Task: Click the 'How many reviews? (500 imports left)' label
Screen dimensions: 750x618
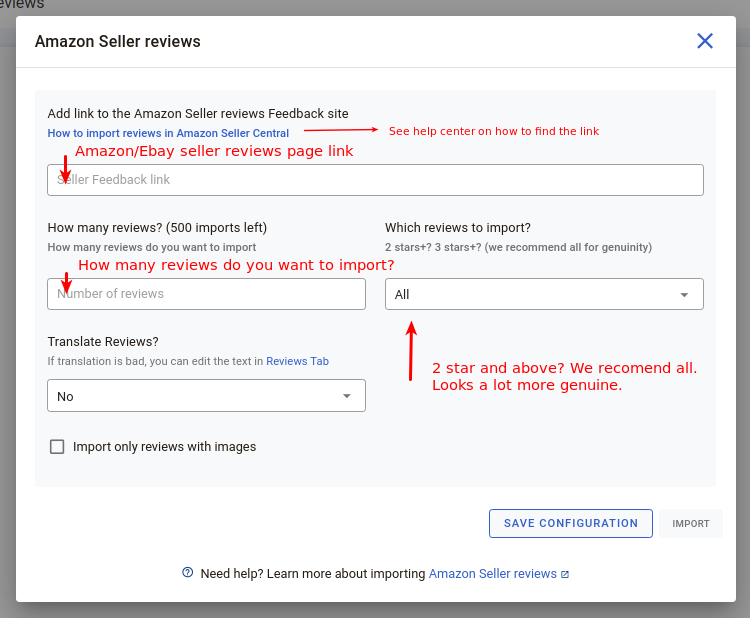Action: coord(157,228)
